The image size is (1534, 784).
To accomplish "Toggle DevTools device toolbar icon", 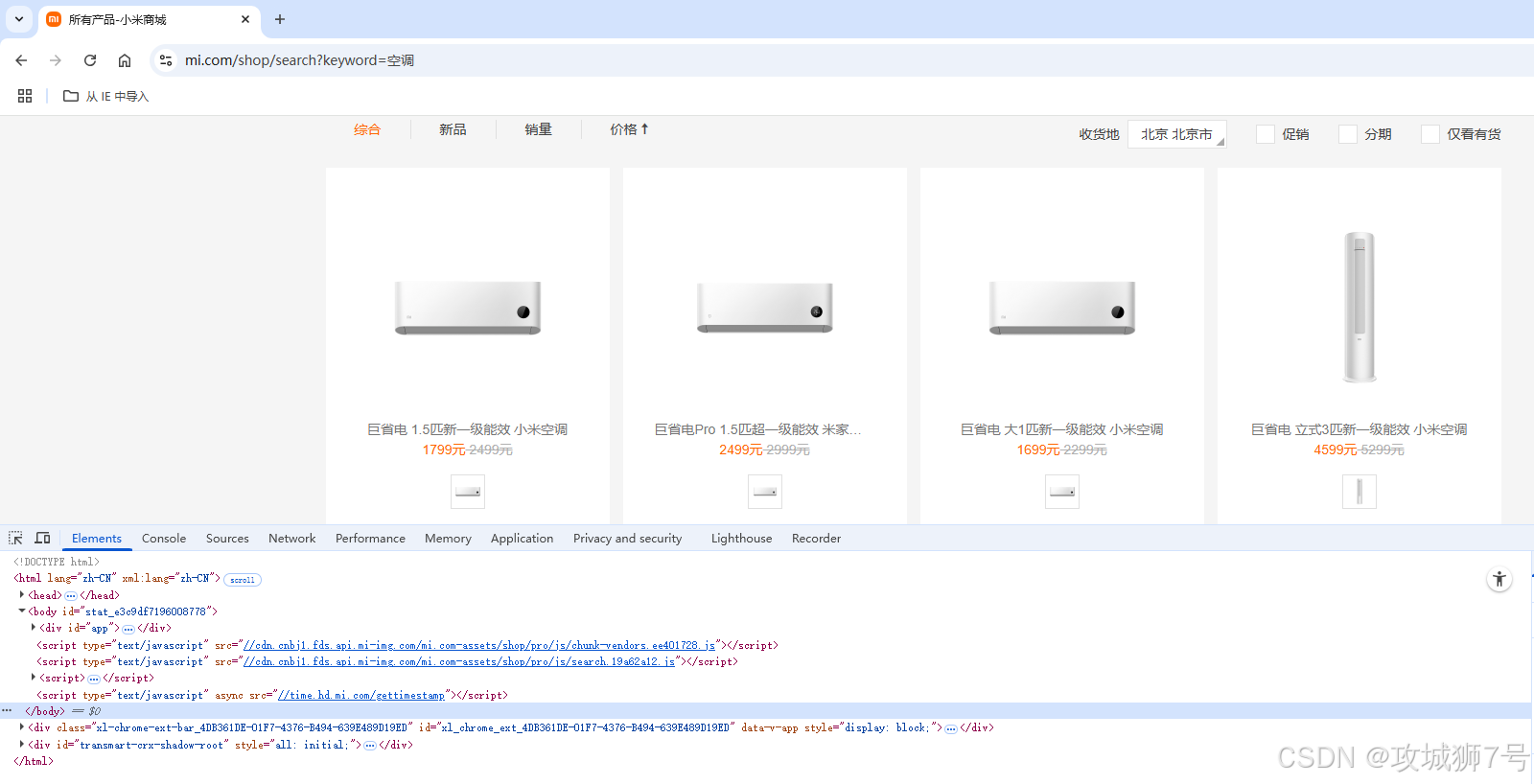I will click(42, 538).
